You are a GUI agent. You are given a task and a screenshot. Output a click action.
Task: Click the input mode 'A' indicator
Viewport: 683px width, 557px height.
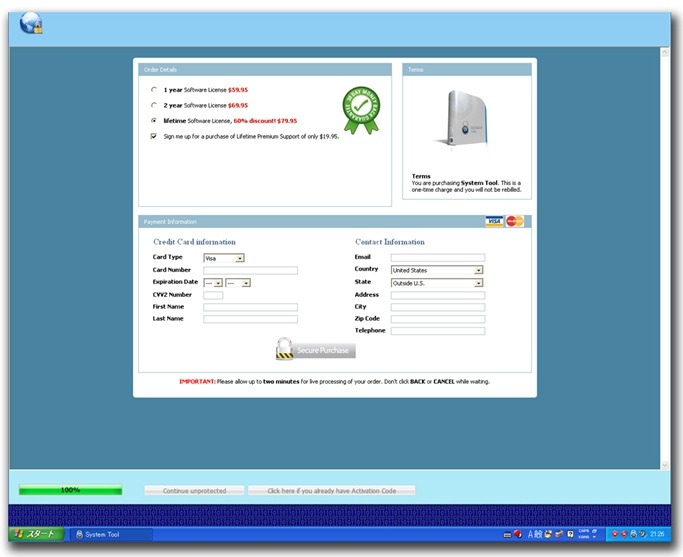pyautogui.click(x=531, y=534)
